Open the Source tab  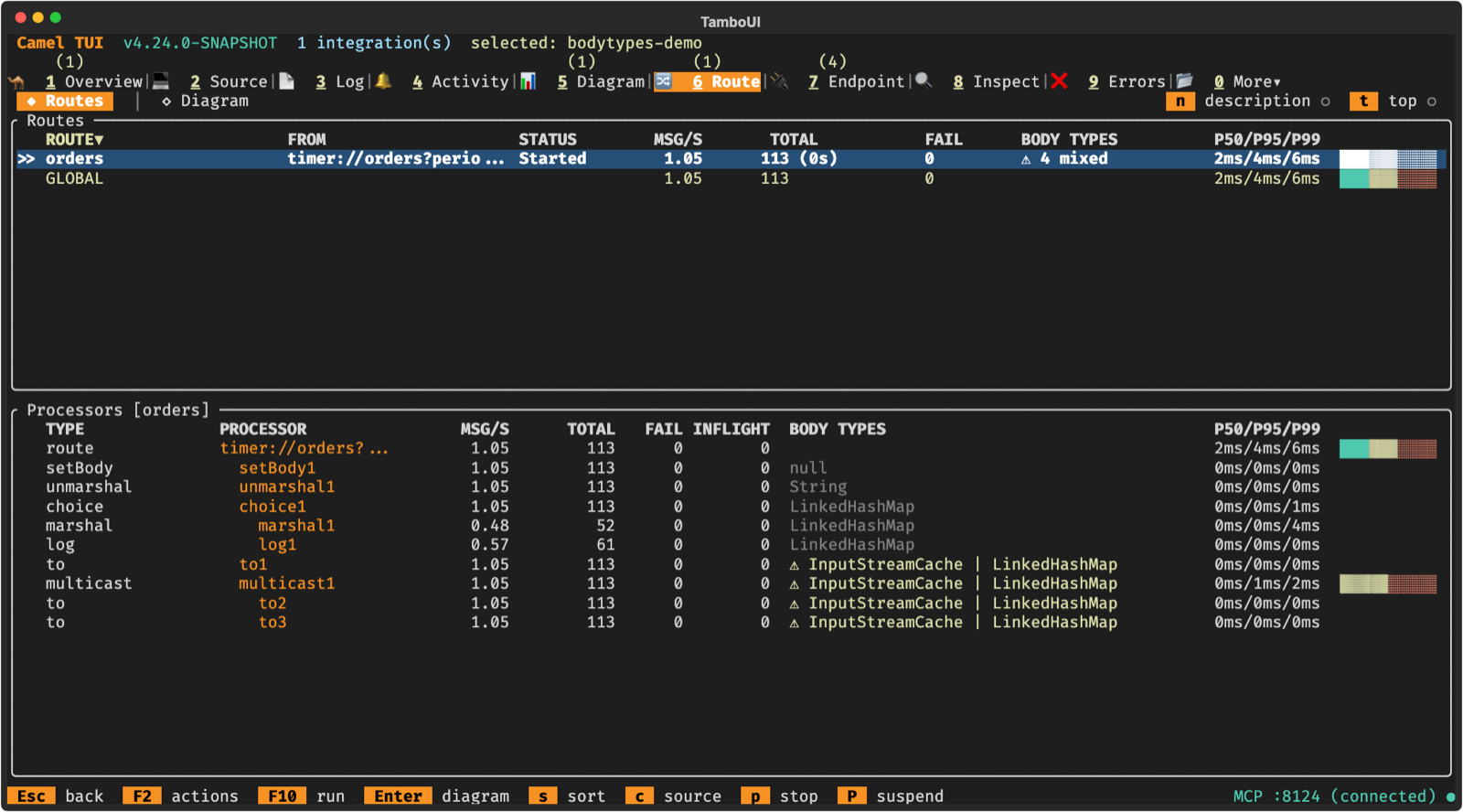tap(229, 81)
